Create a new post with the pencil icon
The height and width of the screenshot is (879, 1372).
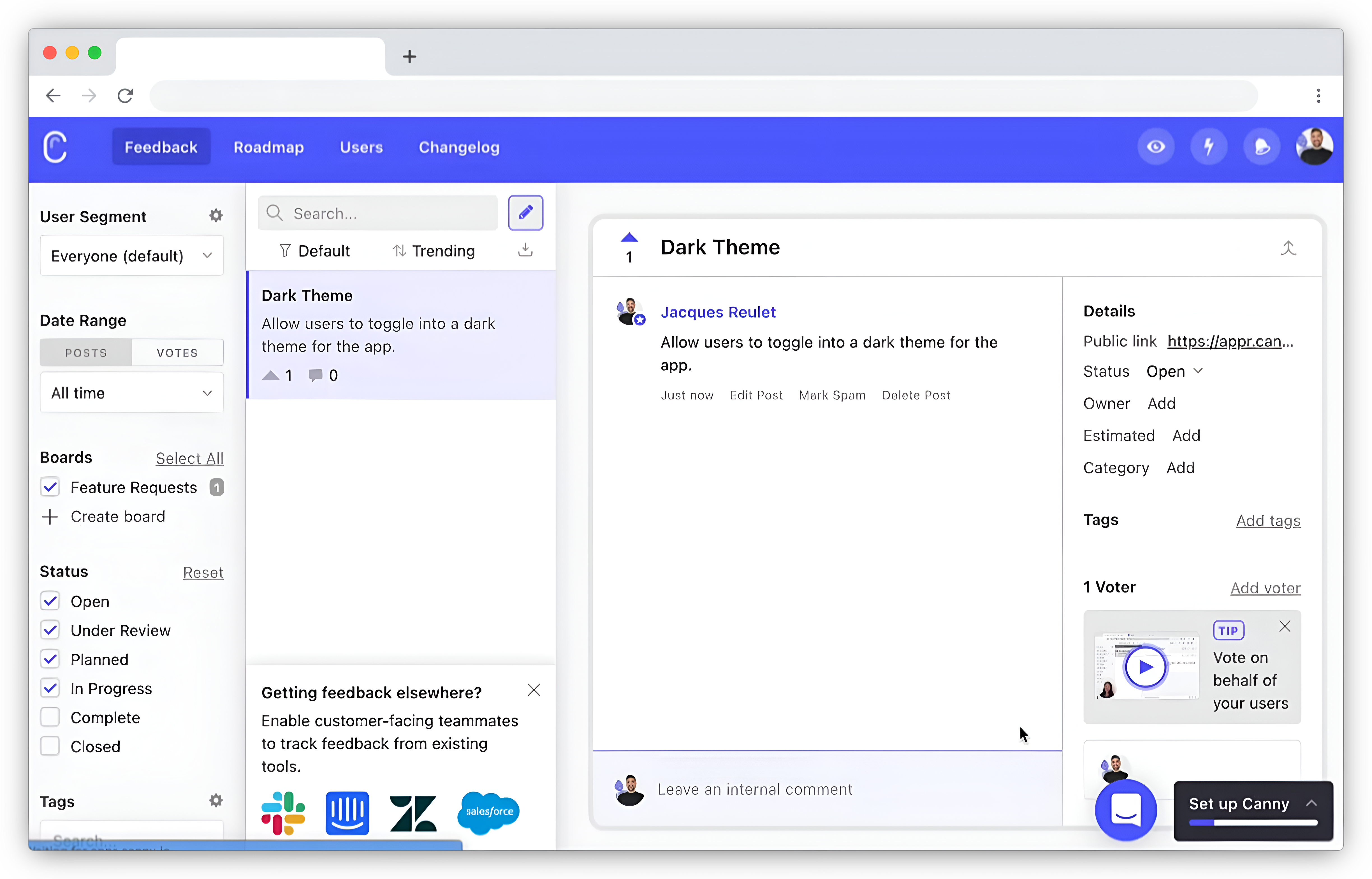[x=525, y=213]
